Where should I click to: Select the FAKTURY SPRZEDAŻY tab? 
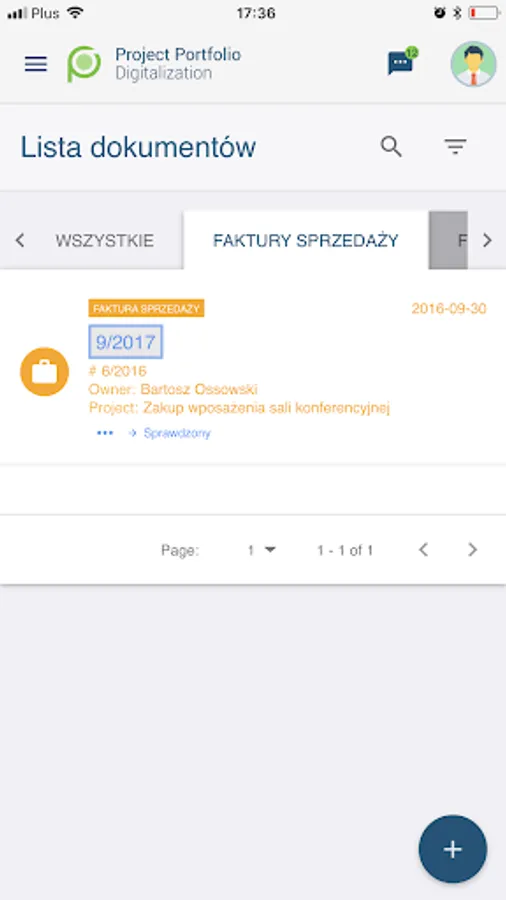[306, 240]
